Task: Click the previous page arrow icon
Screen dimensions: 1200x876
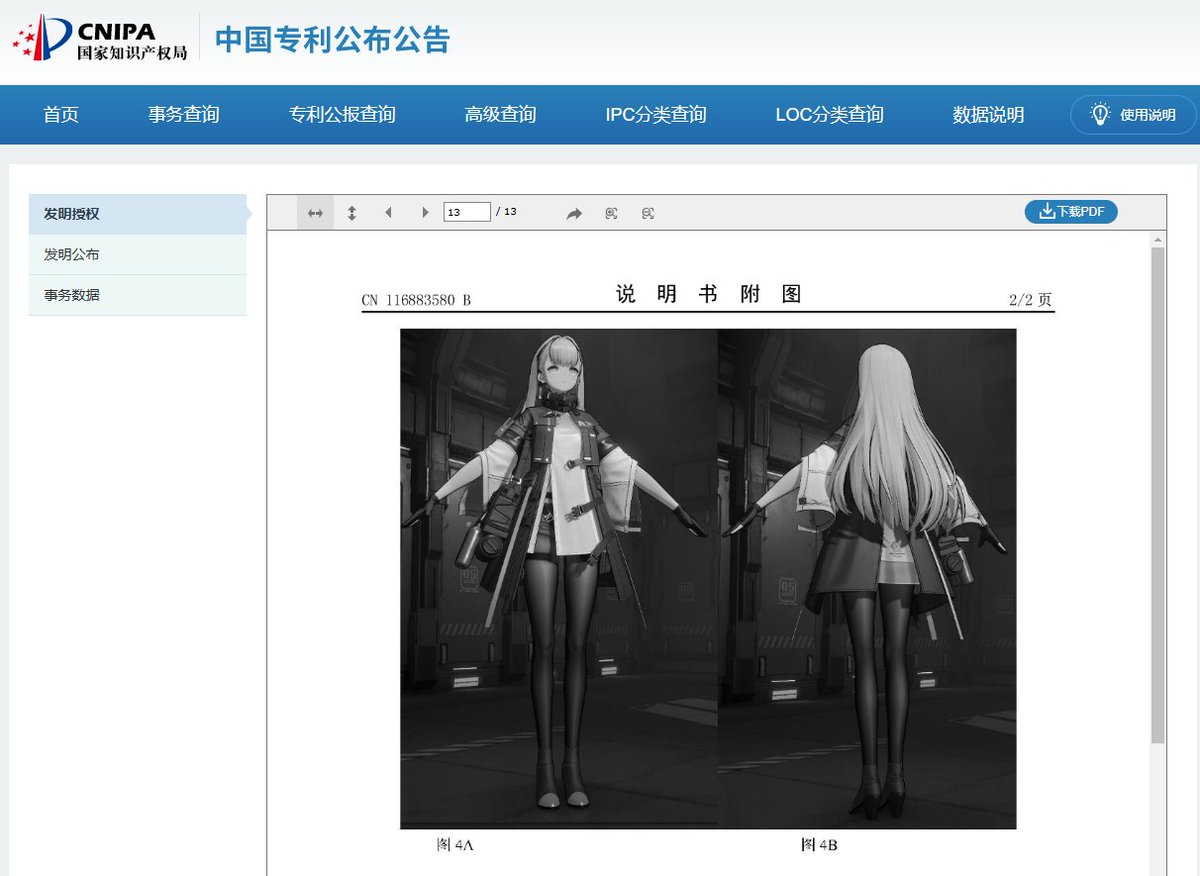Action: [388, 212]
